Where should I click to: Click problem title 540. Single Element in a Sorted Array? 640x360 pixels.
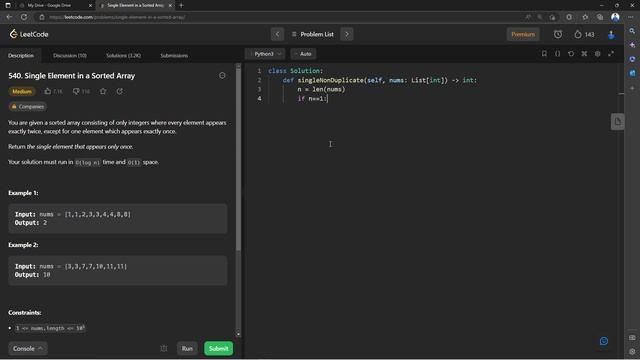(x=71, y=76)
